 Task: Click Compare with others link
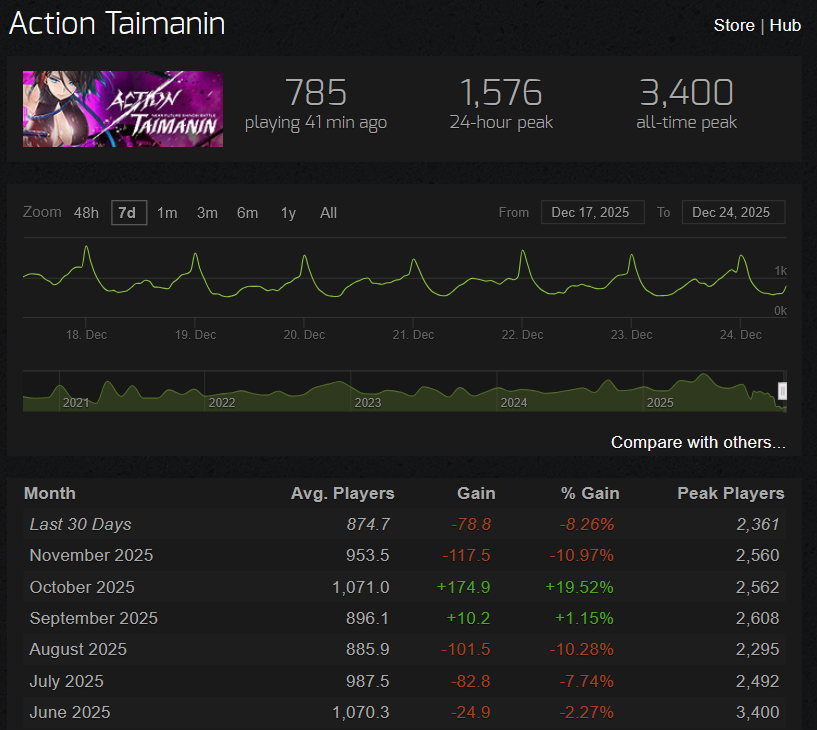(698, 442)
